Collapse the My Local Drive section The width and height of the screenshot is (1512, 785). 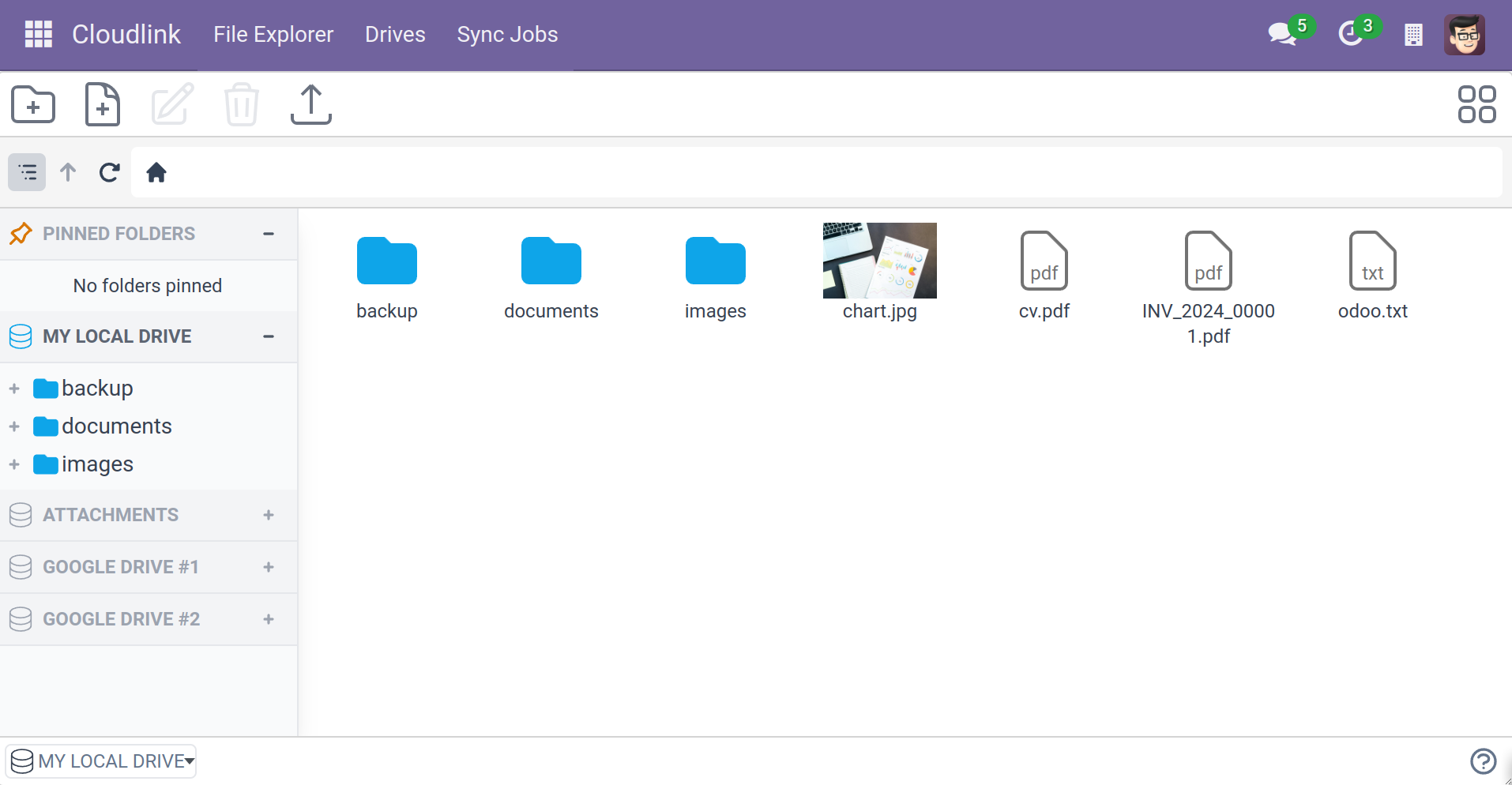tap(269, 336)
